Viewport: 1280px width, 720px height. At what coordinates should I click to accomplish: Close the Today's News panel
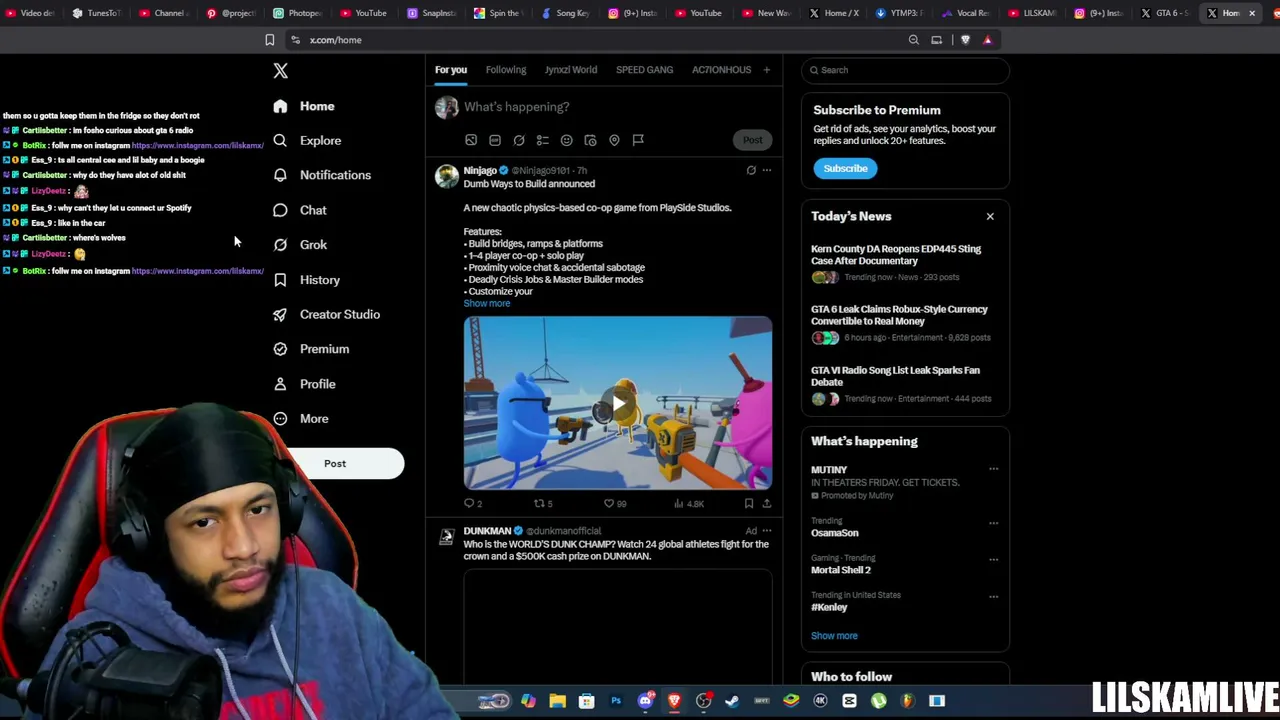point(990,217)
